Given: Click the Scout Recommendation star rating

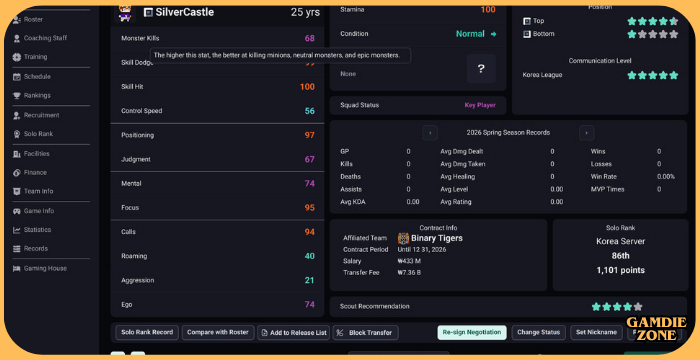Looking at the screenshot, I should coord(617,307).
